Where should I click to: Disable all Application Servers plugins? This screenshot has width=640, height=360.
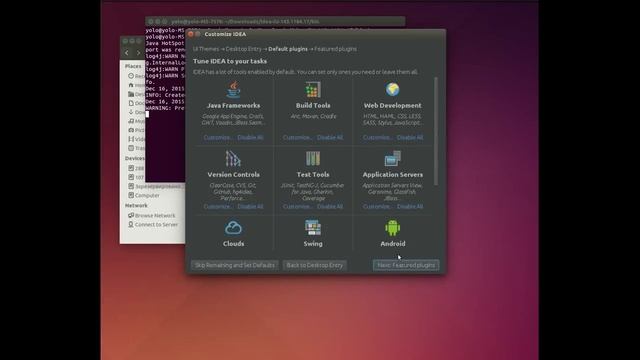tap(410, 207)
